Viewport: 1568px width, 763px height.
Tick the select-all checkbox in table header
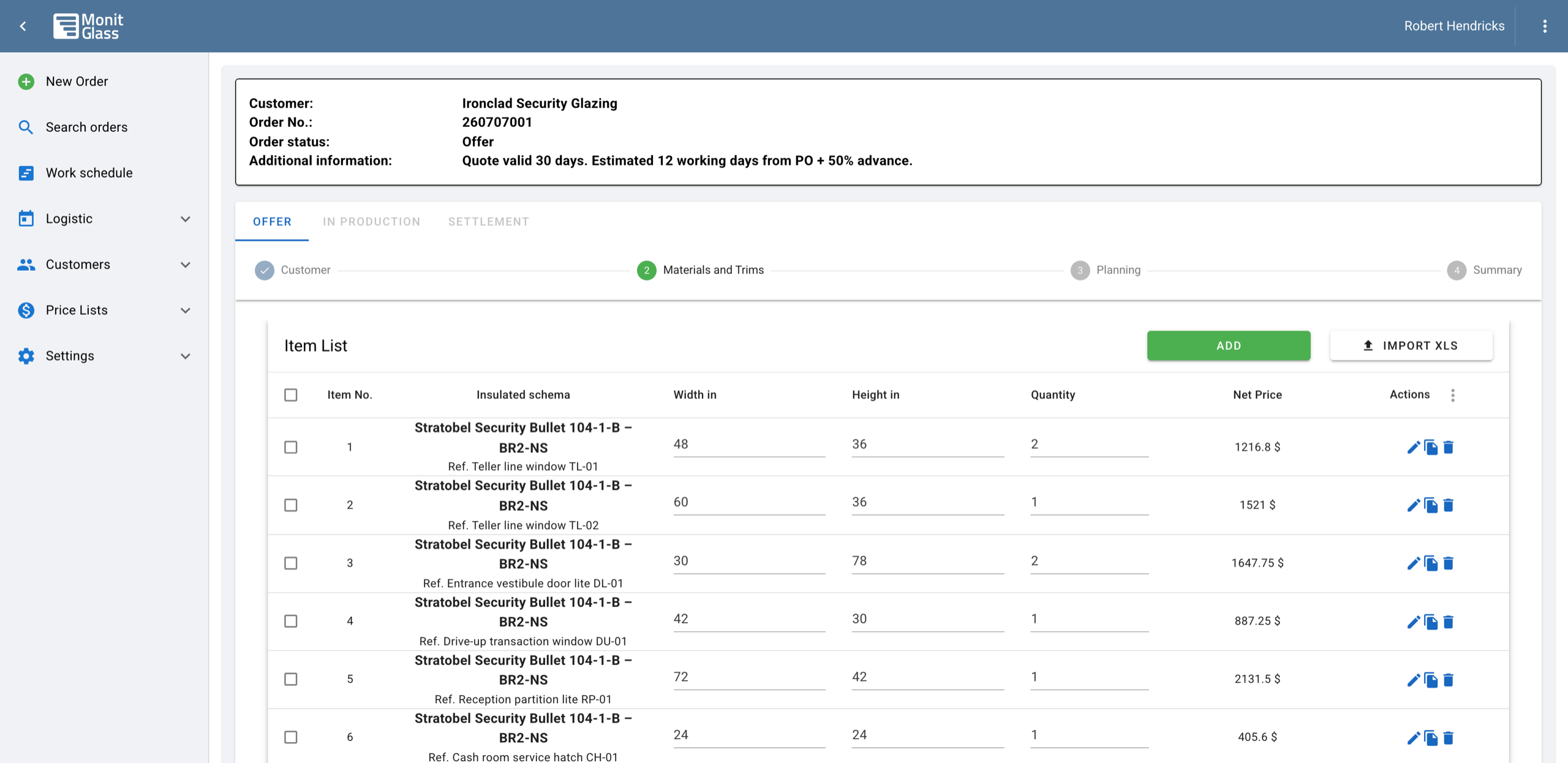point(291,395)
